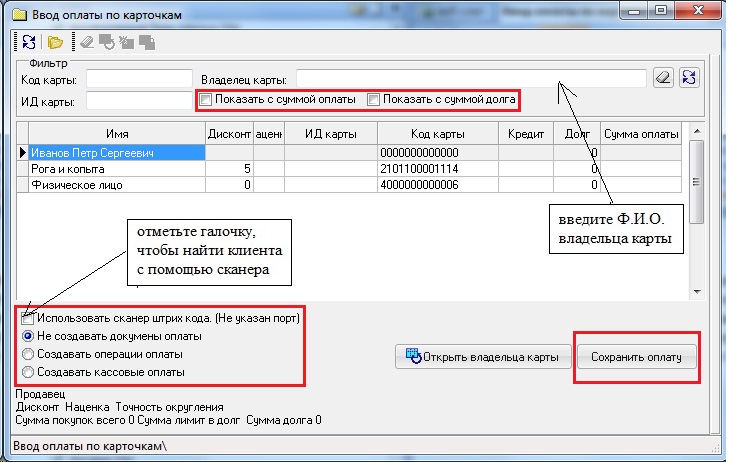Click the table vertical scrollbar thumb
729x463 pixels.
pyautogui.click(x=696, y=182)
